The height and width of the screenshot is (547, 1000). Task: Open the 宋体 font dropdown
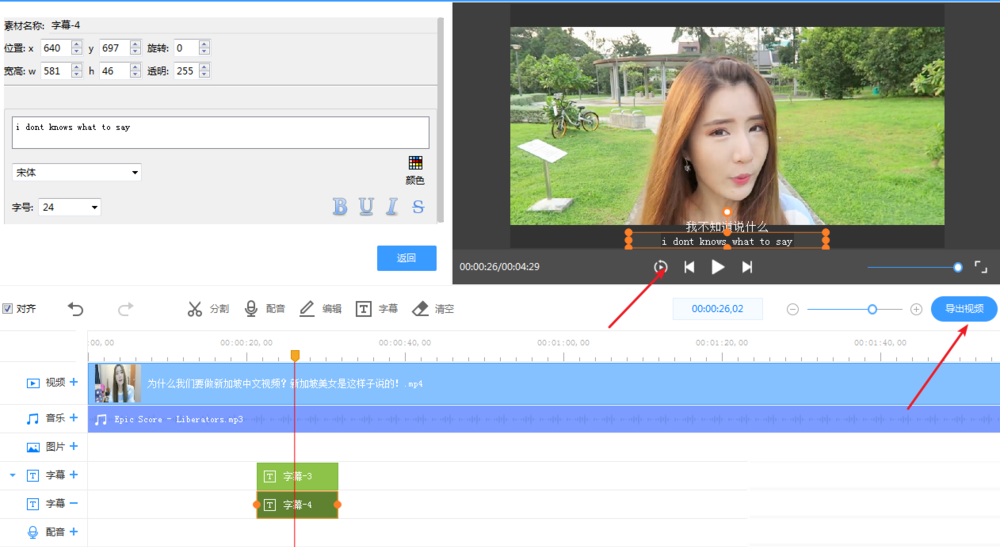point(77,172)
